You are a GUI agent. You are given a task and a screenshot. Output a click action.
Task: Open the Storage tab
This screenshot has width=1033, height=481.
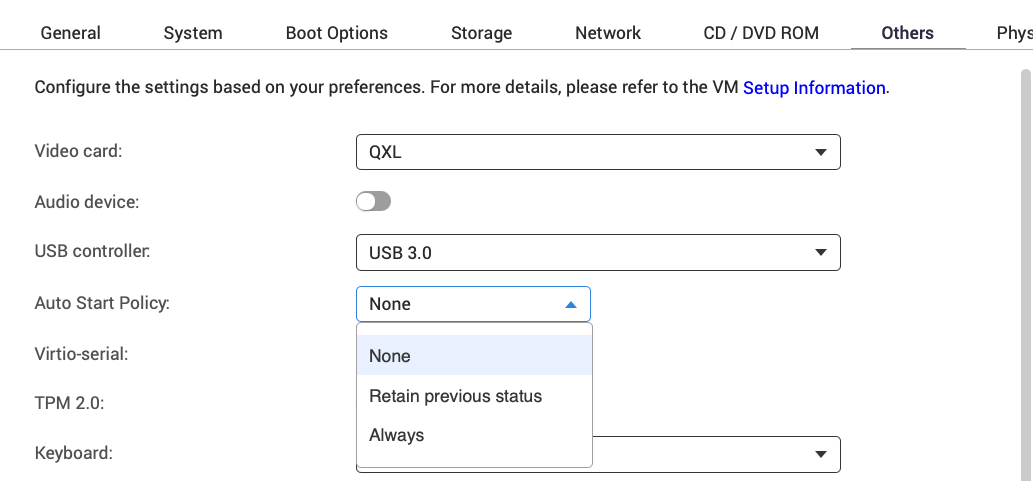point(481,33)
